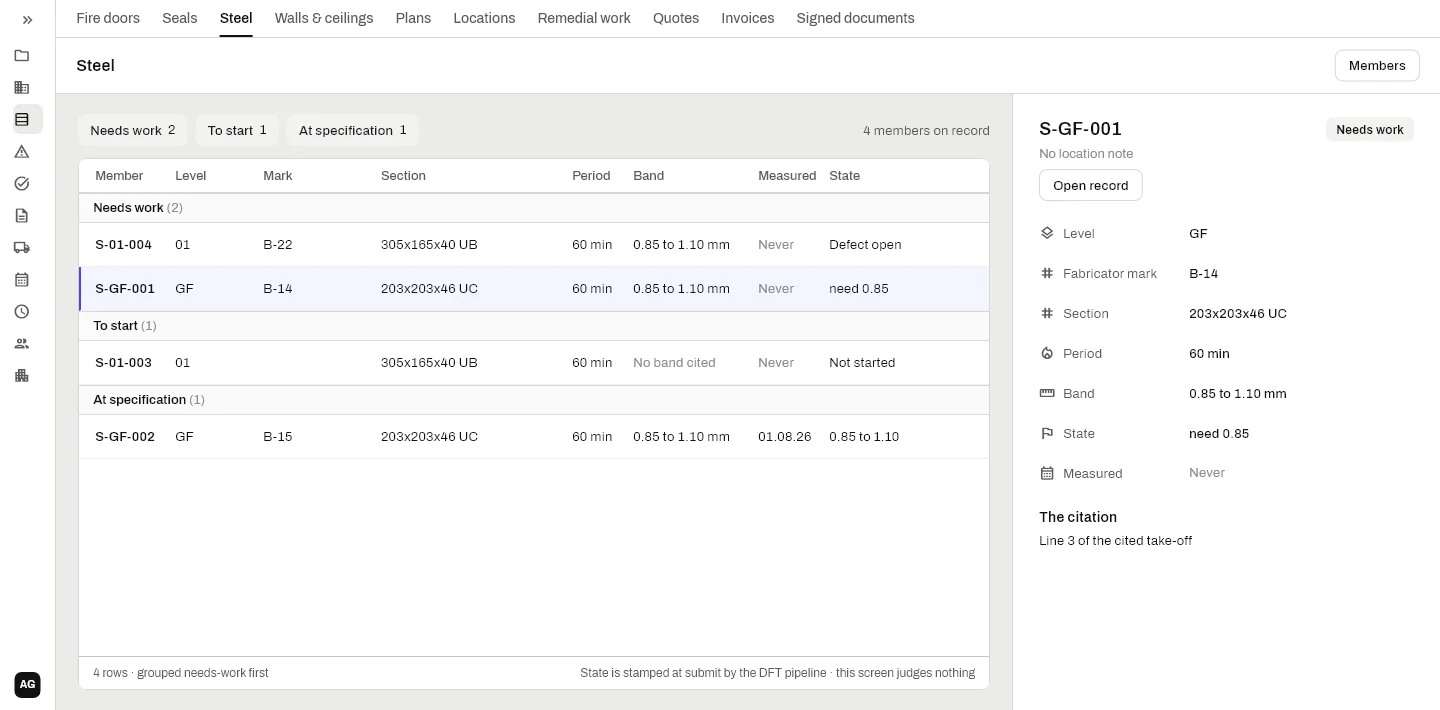Open the delivery truck sidebar icon
The image size is (1440, 710).
point(22,248)
